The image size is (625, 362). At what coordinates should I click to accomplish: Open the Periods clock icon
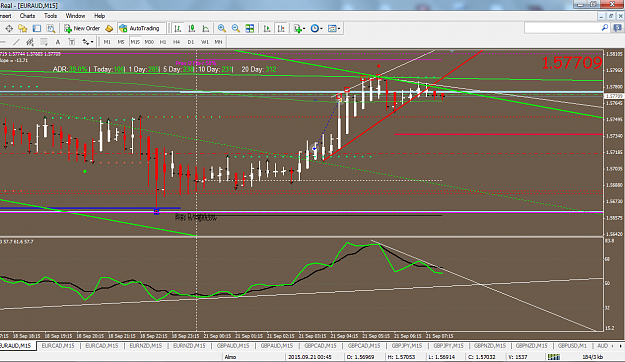pyautogui.click(x=314, y=28)
